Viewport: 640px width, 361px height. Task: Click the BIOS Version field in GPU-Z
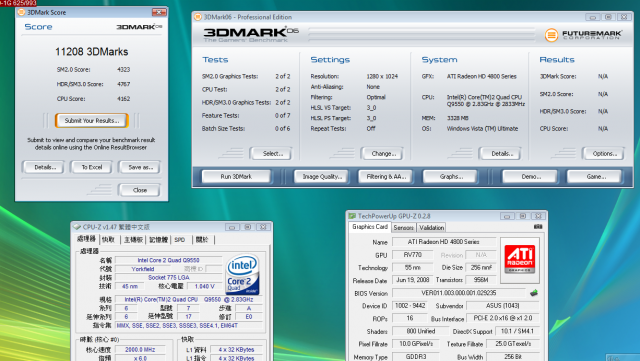[x=459, y=293]
